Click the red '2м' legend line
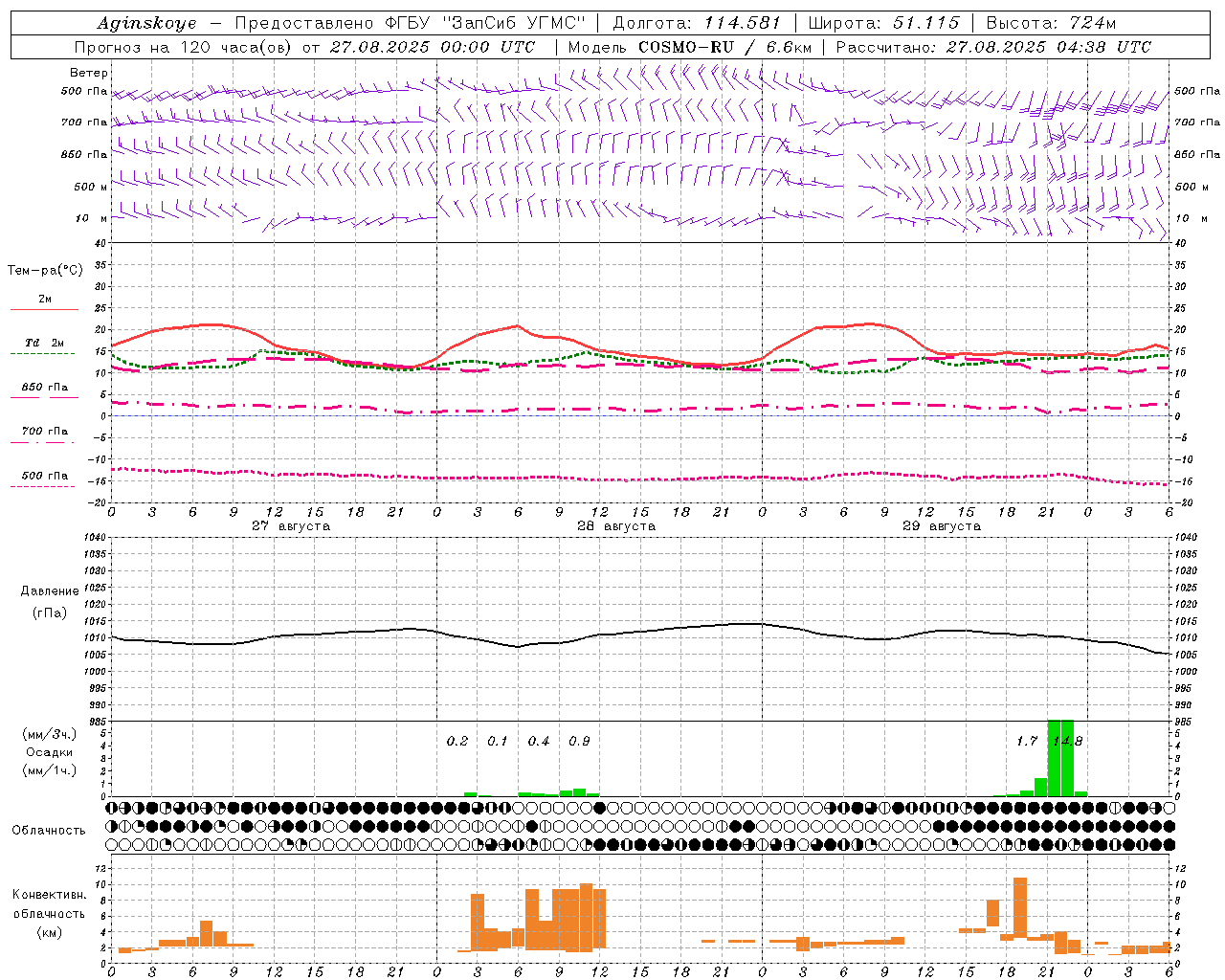This screenshot has height=980, width=1225. pyautogui.click(x=44, y=309)
